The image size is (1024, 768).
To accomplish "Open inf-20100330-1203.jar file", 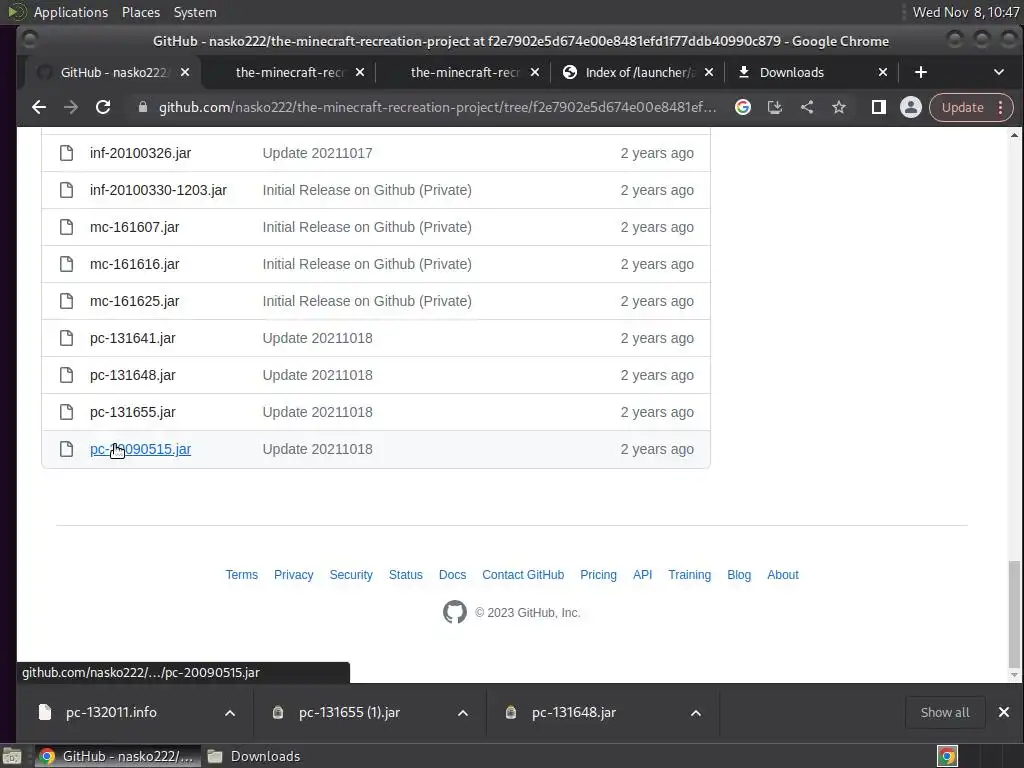I will coord(158,190).
